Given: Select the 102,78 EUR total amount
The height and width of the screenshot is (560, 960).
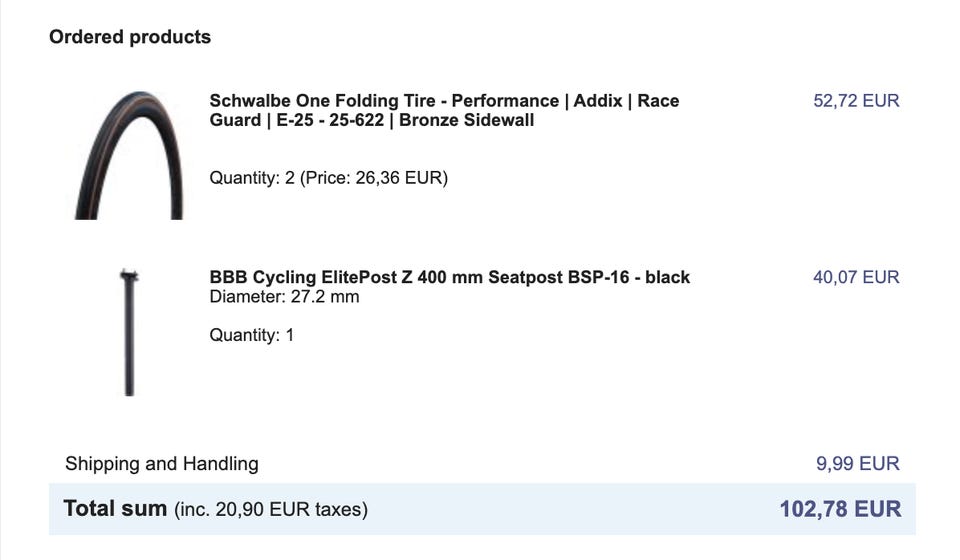Looking at the screenshot, I should click(x=840, y=509).
